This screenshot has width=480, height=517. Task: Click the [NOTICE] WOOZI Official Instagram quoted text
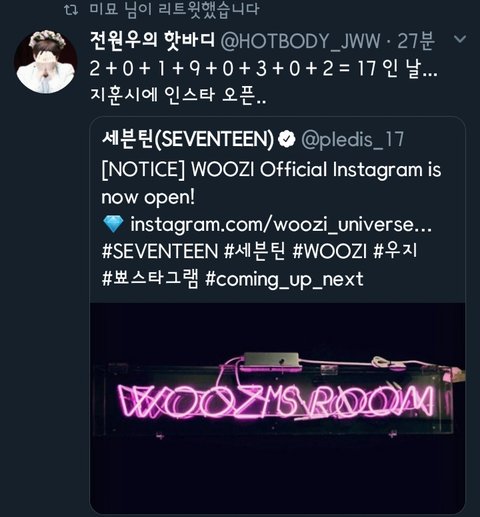[271, 183]
